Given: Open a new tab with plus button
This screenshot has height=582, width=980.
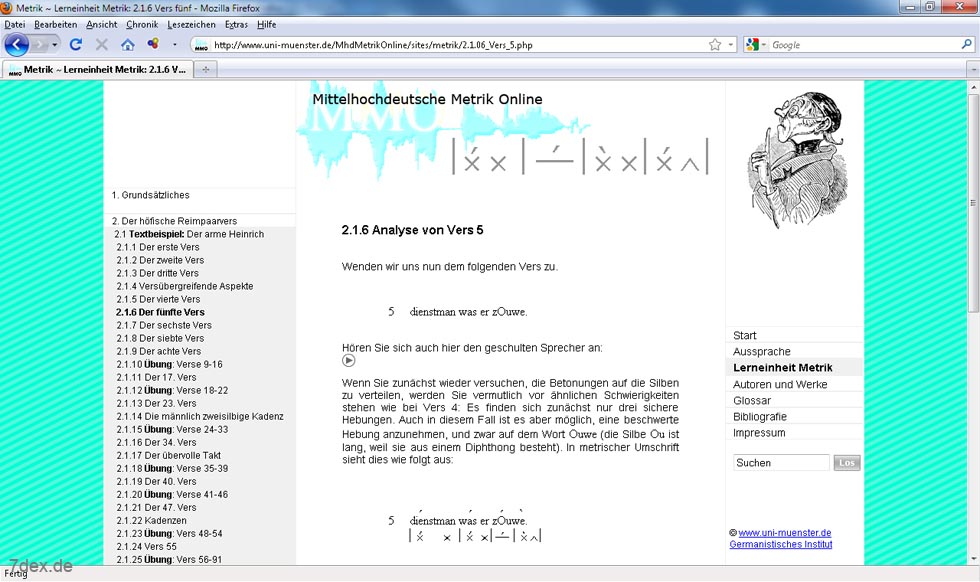Looking at the screenshot, I should pyautogui.click(x=206, y=69).
